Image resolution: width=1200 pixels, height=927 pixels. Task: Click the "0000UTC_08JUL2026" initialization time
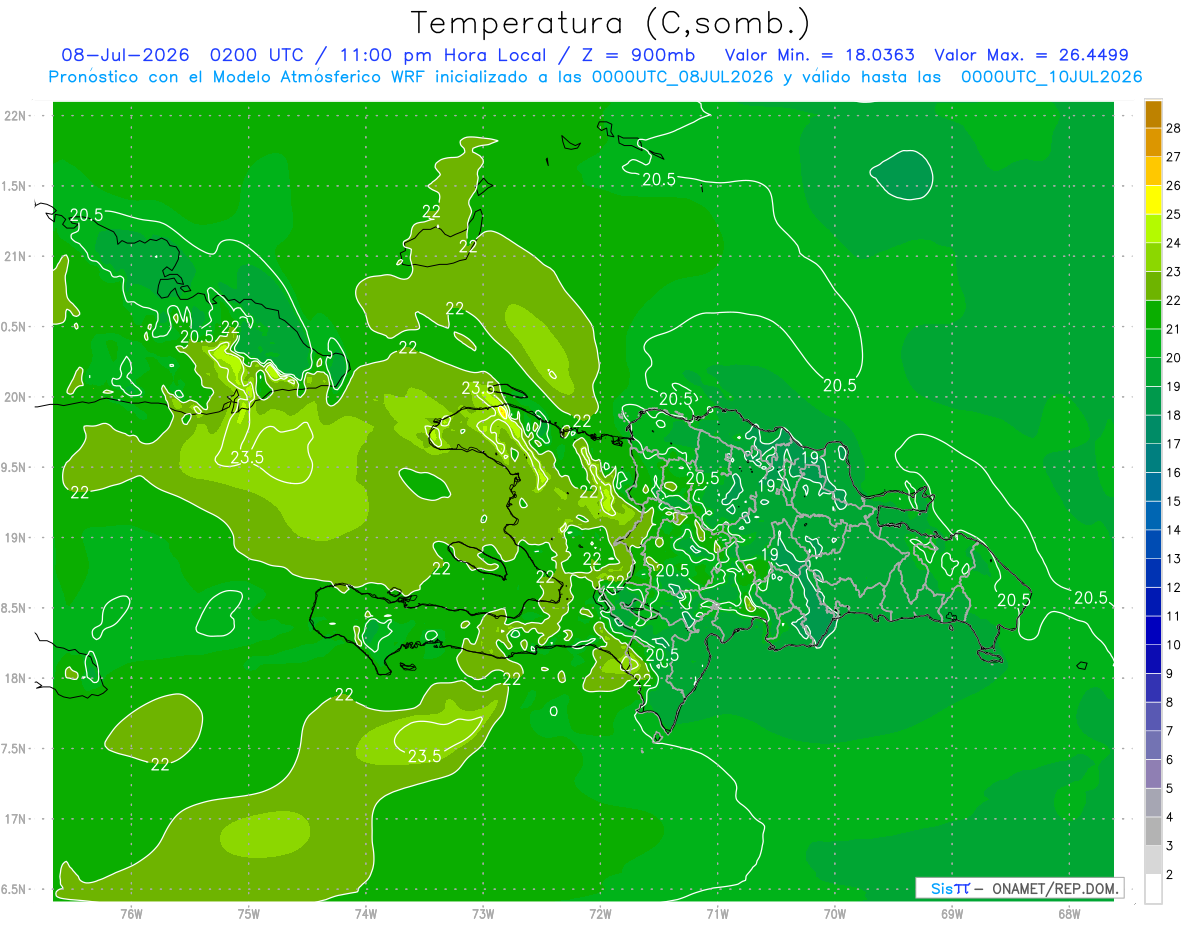683,77
